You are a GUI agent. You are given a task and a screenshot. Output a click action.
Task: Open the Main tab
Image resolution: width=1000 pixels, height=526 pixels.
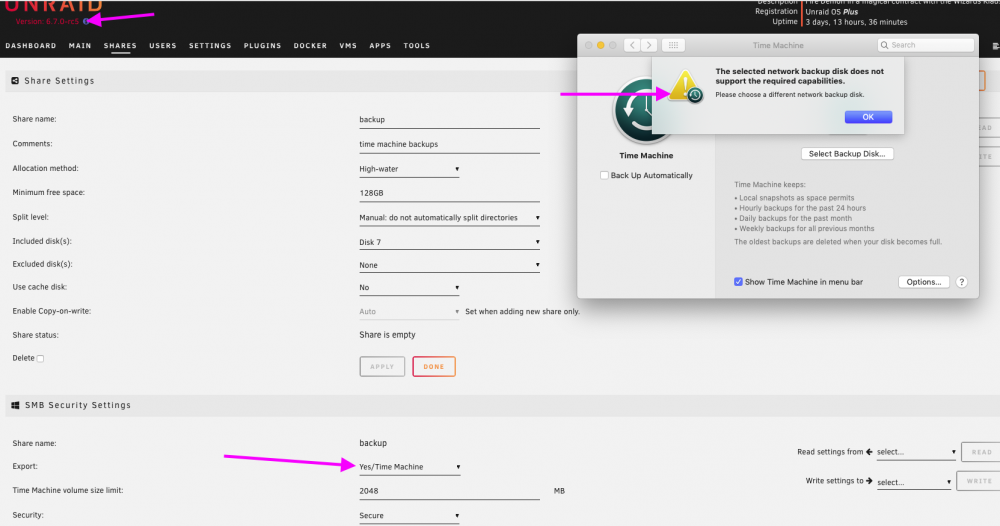click(80, 46)
